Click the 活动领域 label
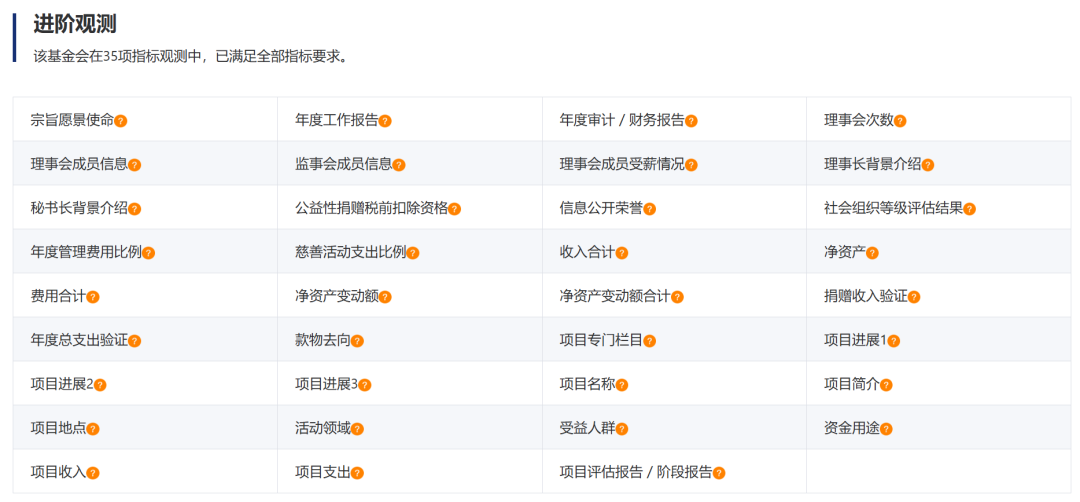This screenshot has height=502, width=1080. coord(322,429)
